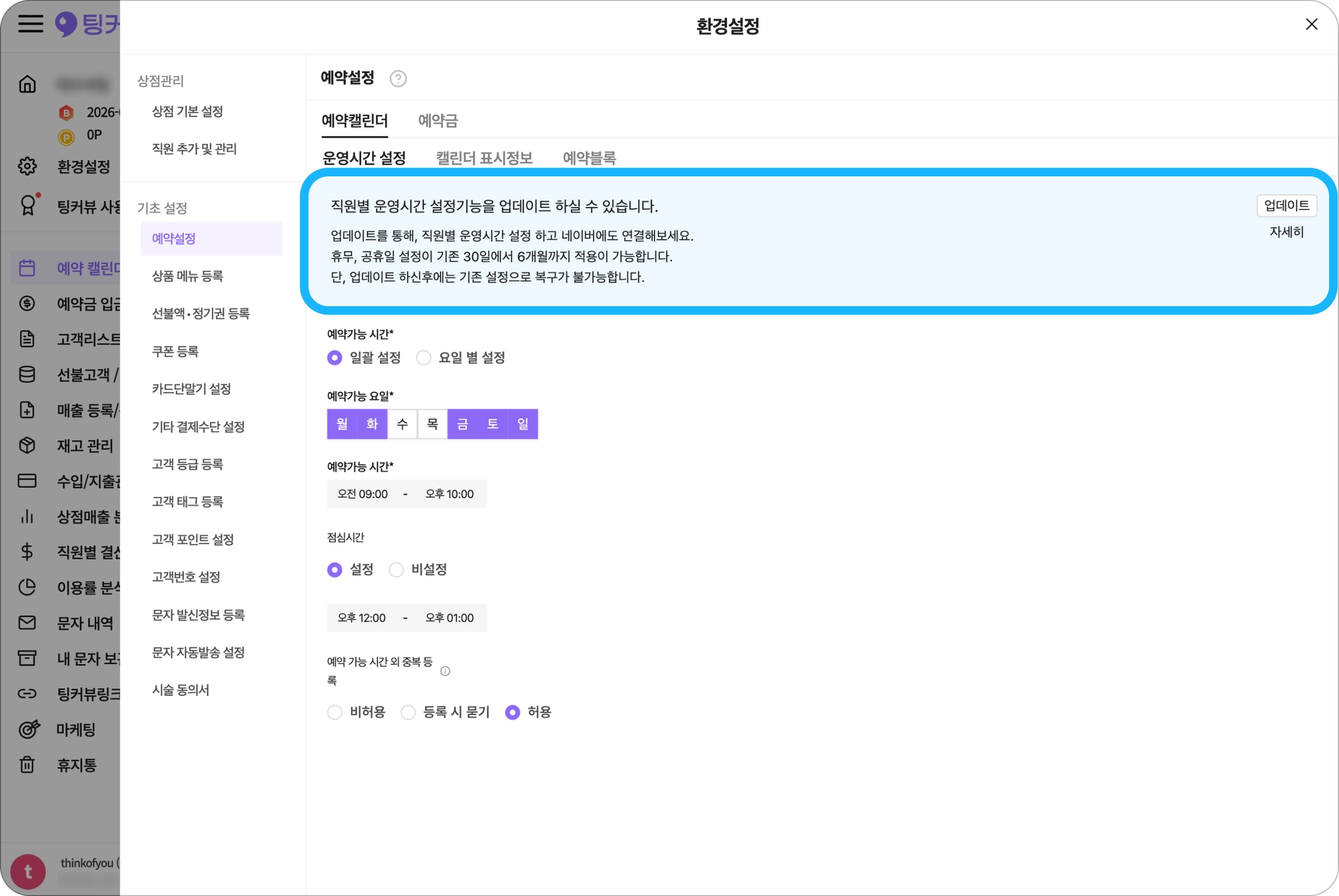
Task: Click the 업데이트 button in banner
Action: (x=1286, y=206)
